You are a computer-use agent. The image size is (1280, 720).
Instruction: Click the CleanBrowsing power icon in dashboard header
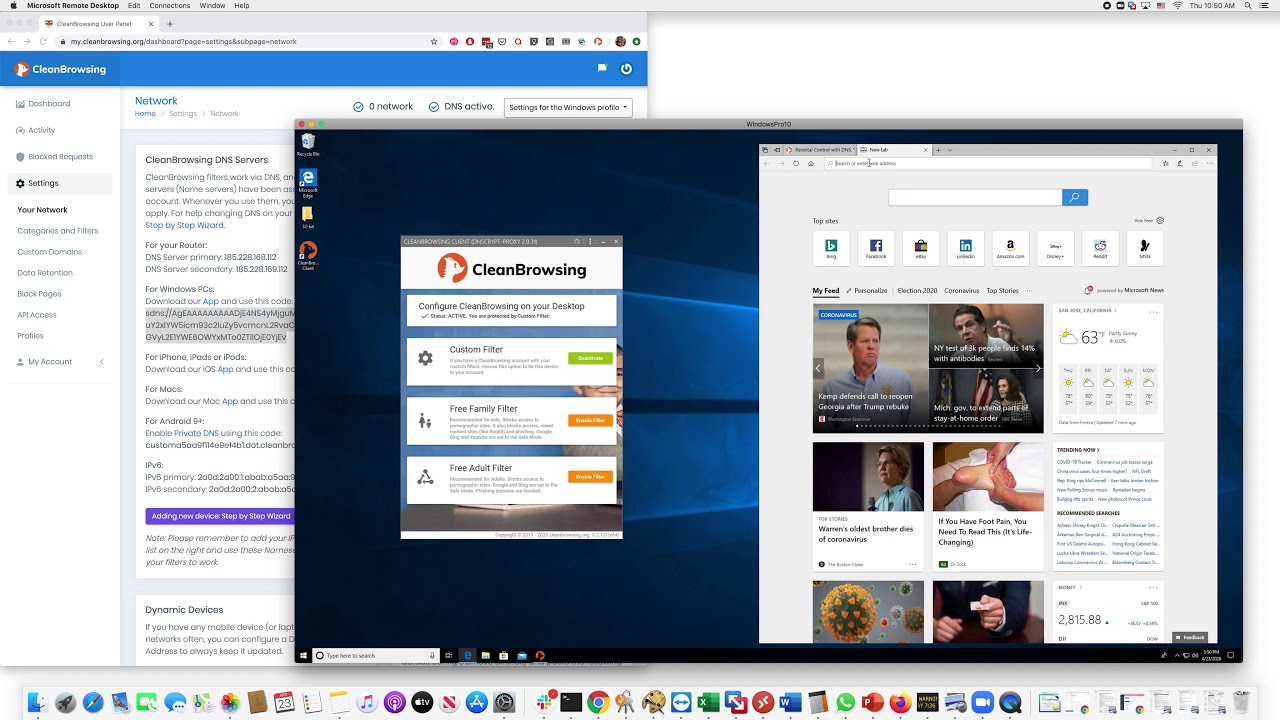[626, 69]
